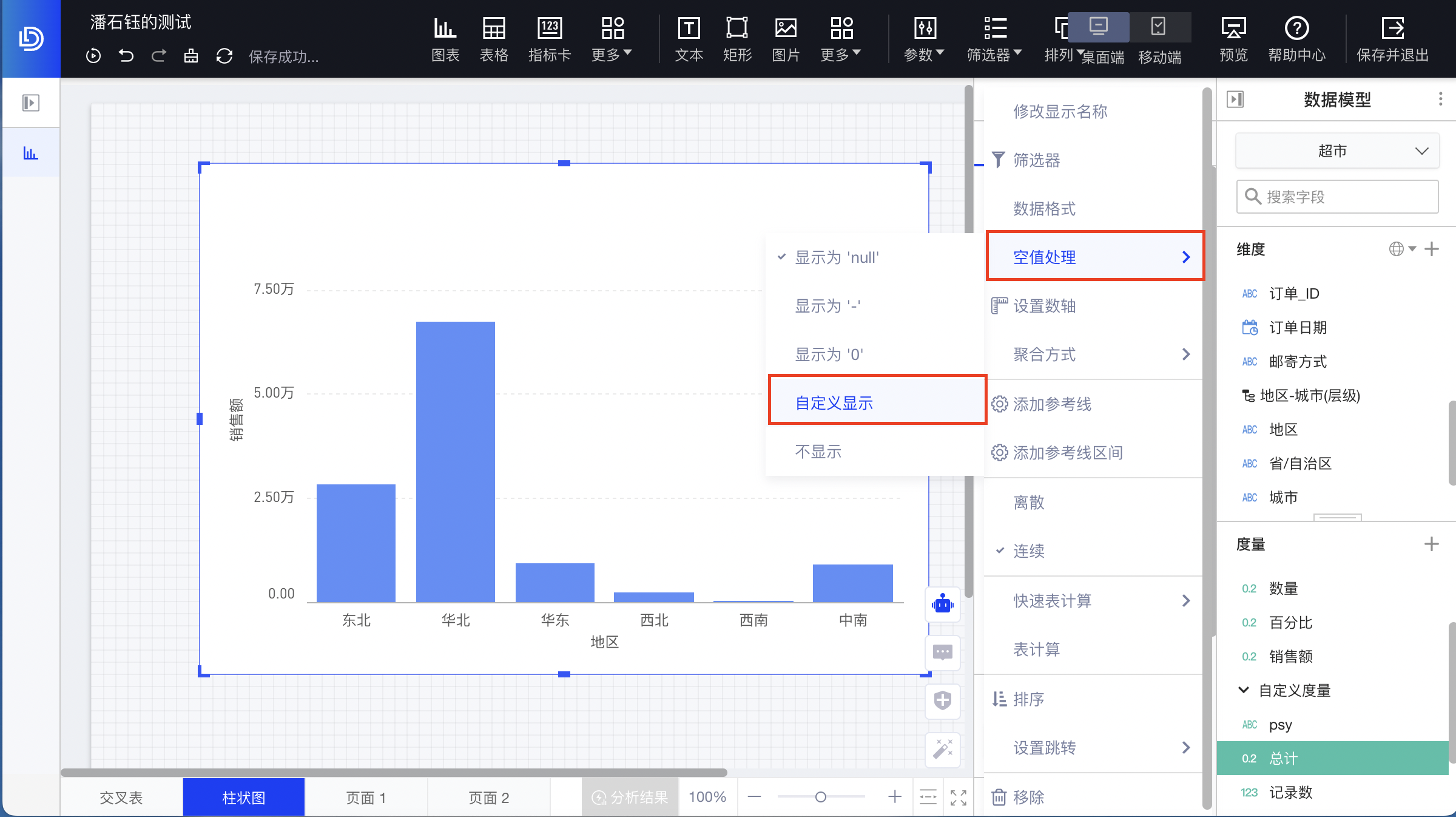The height and width of the screenshot is (817, 1456).
Task: Open the 超市 data source dropdown
Action: click(x=1336, y=151)
